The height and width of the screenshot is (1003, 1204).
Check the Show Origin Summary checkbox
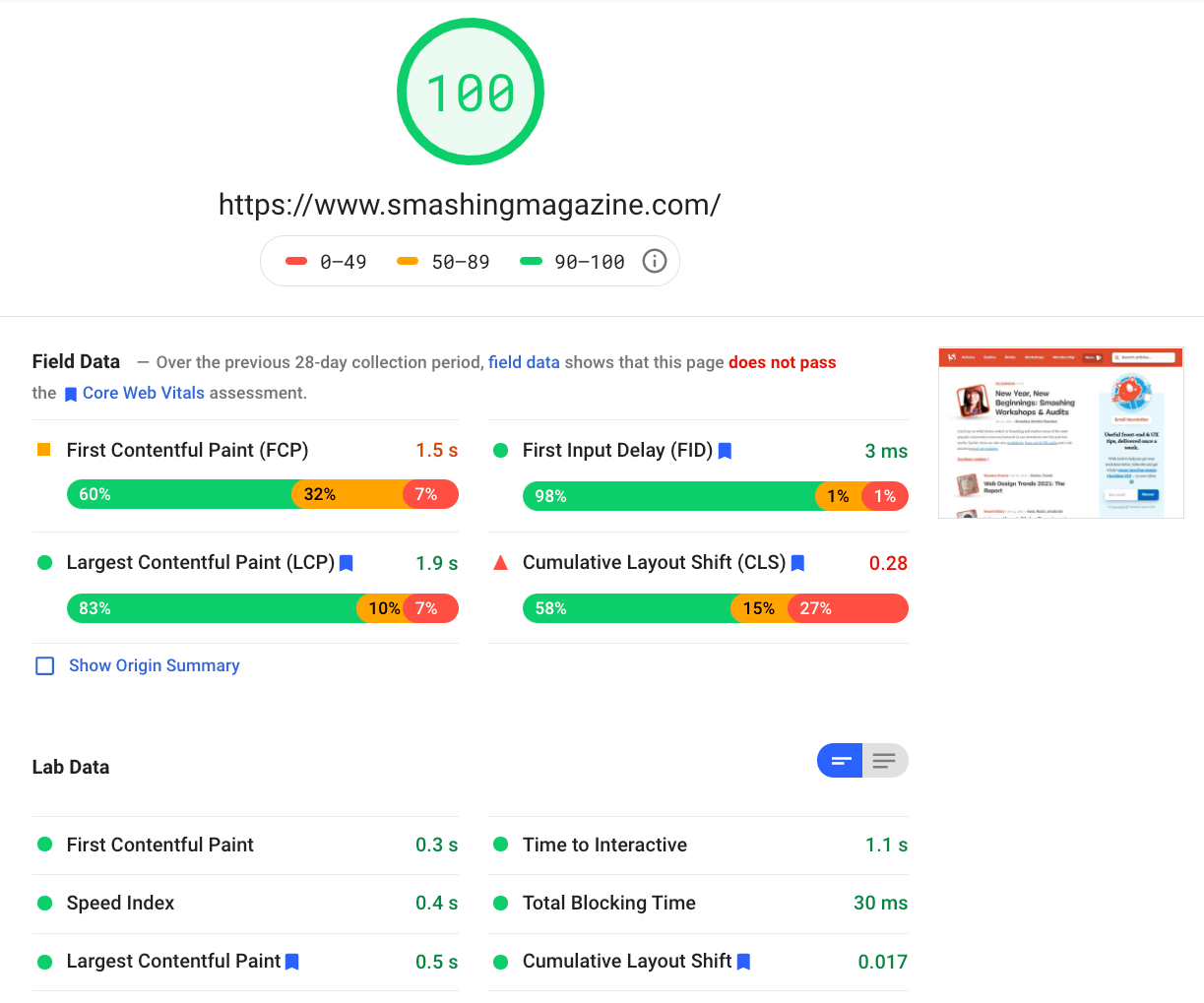44,666
